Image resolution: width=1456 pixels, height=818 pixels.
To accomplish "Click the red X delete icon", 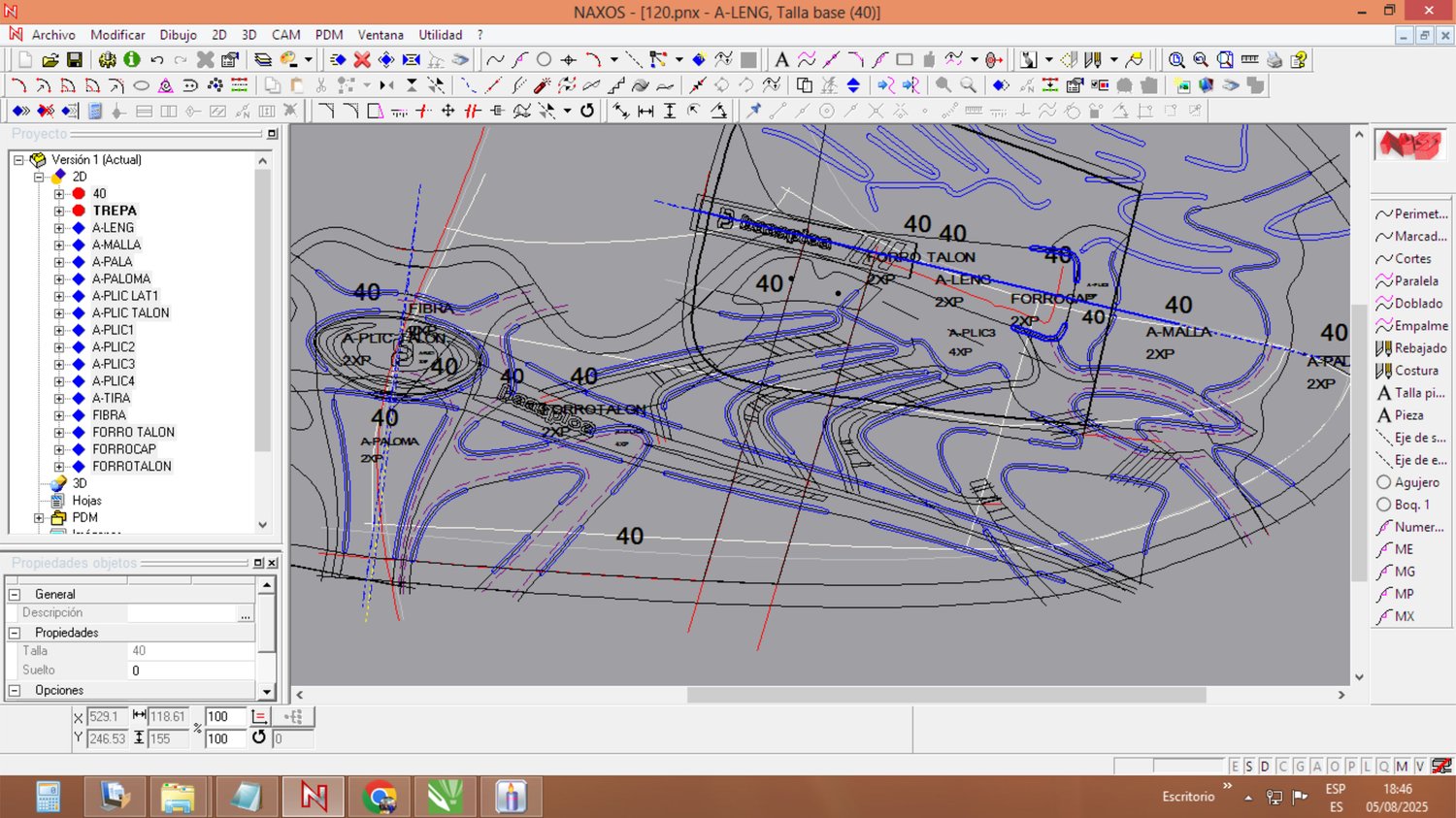I will tap(362, 60).
